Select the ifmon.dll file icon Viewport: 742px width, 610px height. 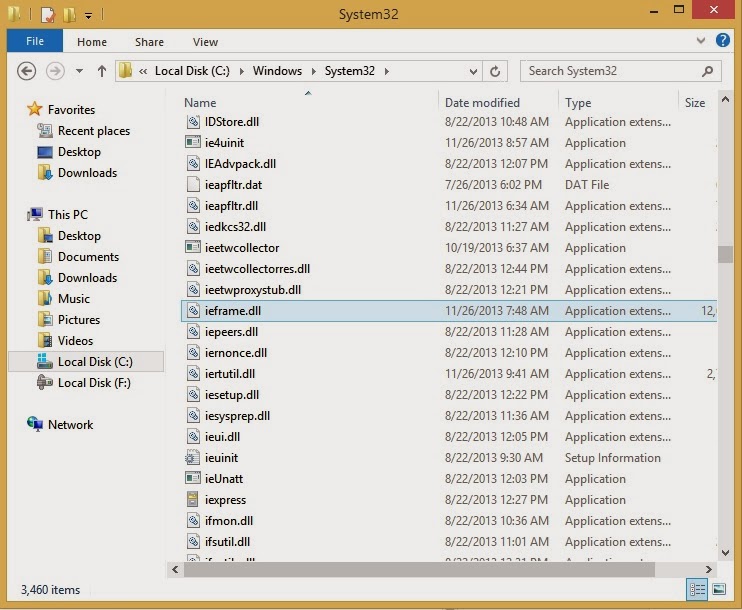pos(193,521)
